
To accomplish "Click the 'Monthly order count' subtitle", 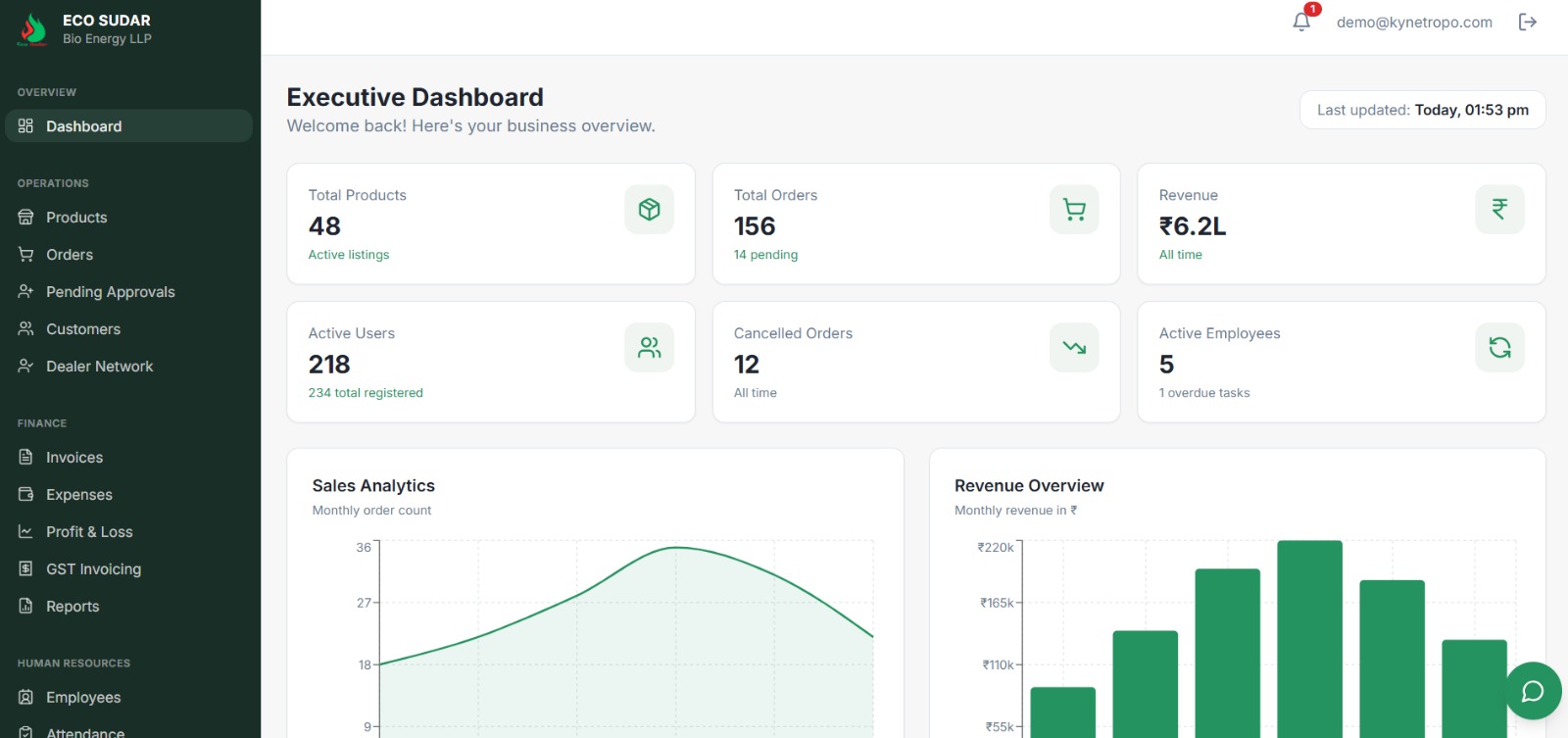I will tap(371, 511).
